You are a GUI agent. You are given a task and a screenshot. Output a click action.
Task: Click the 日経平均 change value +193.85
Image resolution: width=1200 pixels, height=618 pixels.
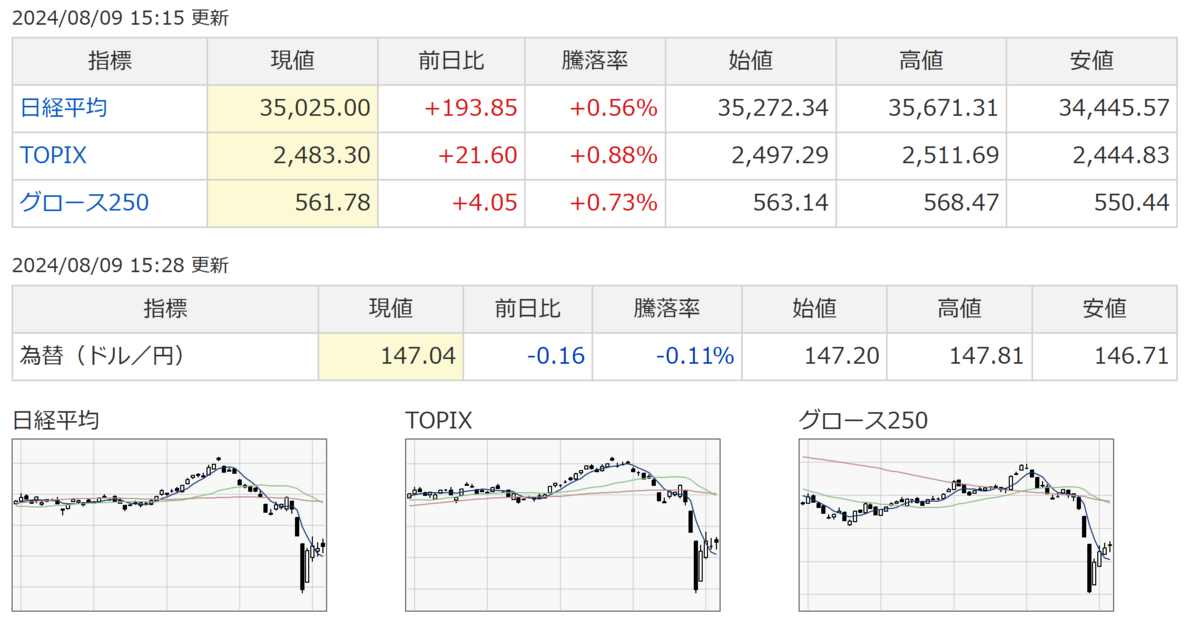[471, 108]
